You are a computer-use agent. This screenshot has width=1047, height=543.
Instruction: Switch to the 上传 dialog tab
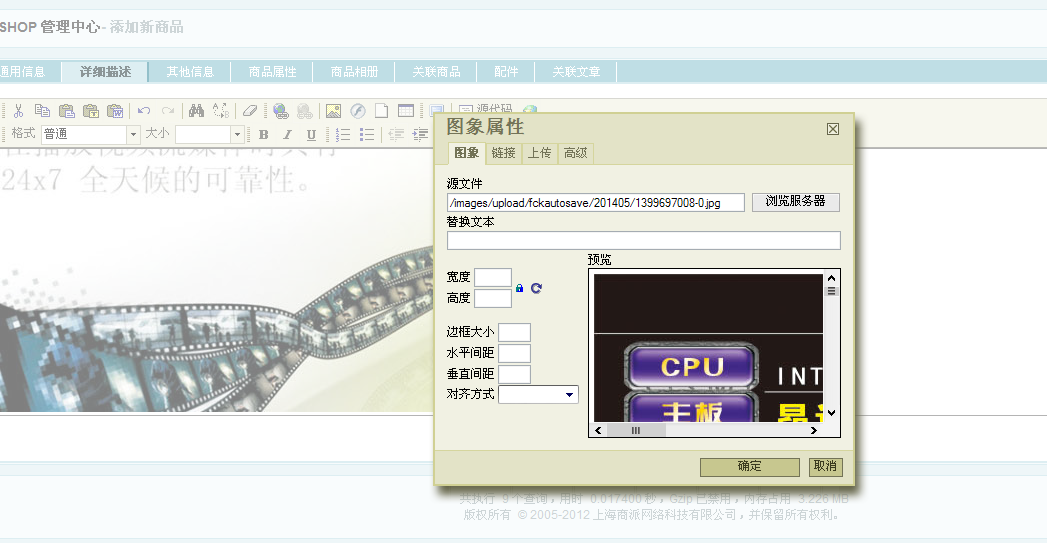(x=540, y=153)
